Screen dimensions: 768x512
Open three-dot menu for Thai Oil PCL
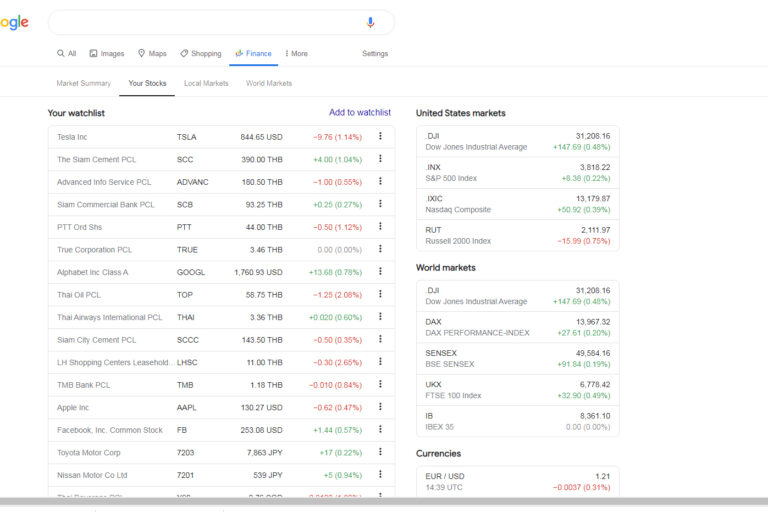coord(380,295)
